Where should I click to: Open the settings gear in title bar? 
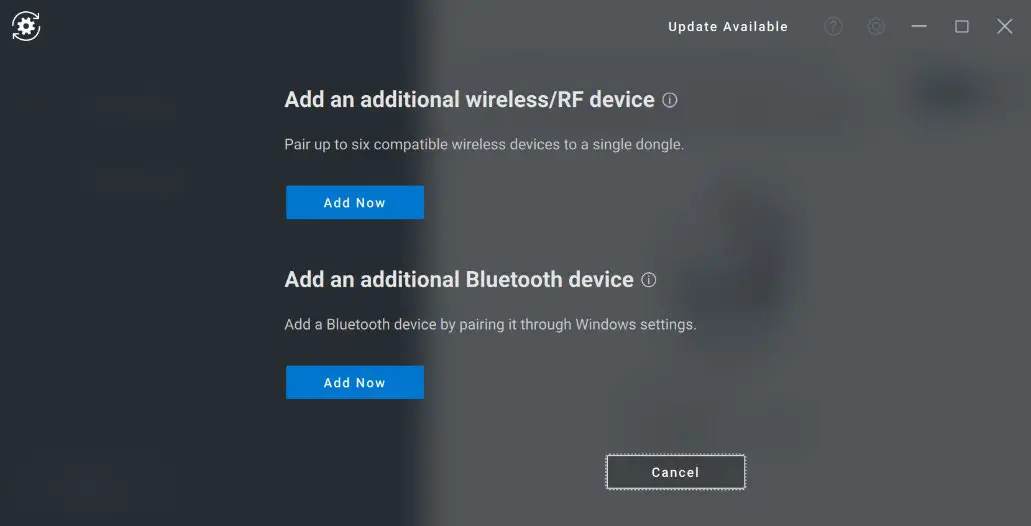(876, 27)
